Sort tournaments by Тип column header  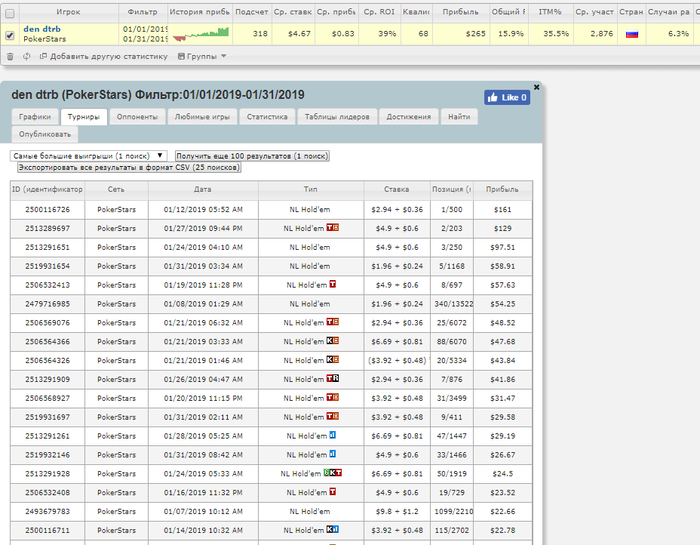(x=311, y=189)
